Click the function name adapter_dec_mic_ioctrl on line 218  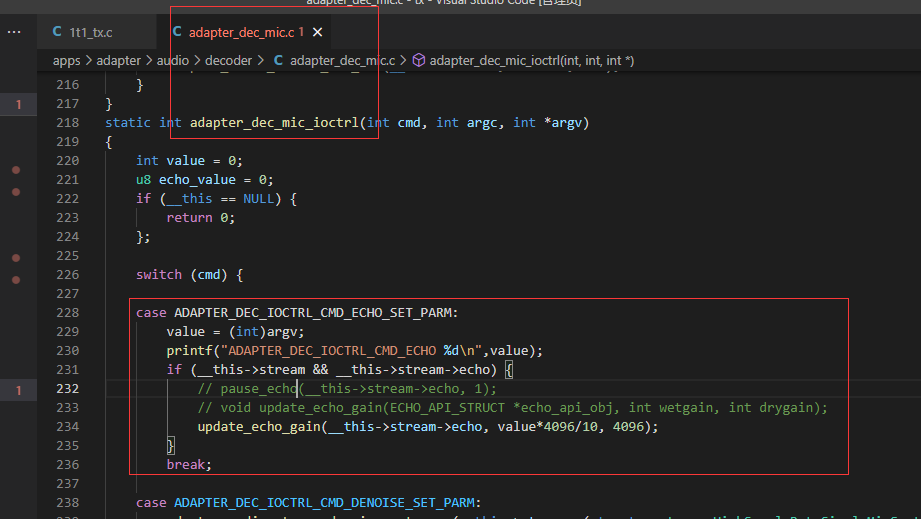point(274,123)
